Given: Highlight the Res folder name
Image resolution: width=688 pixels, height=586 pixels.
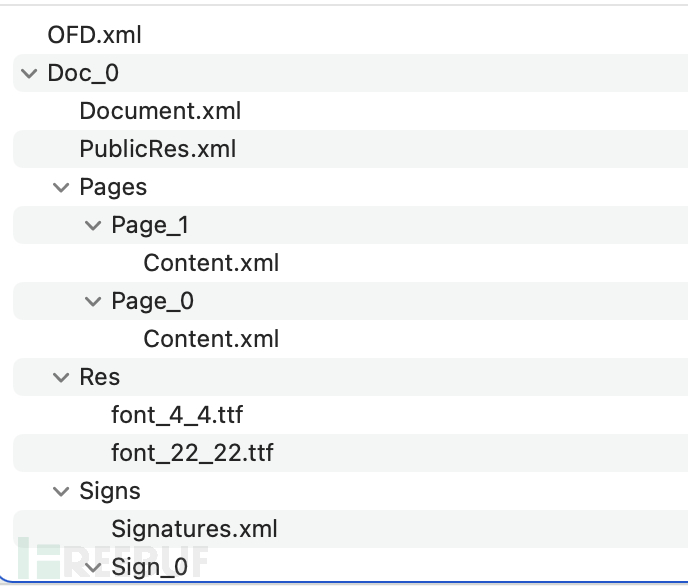Looking at the screenshot, I should pos(99,377).
